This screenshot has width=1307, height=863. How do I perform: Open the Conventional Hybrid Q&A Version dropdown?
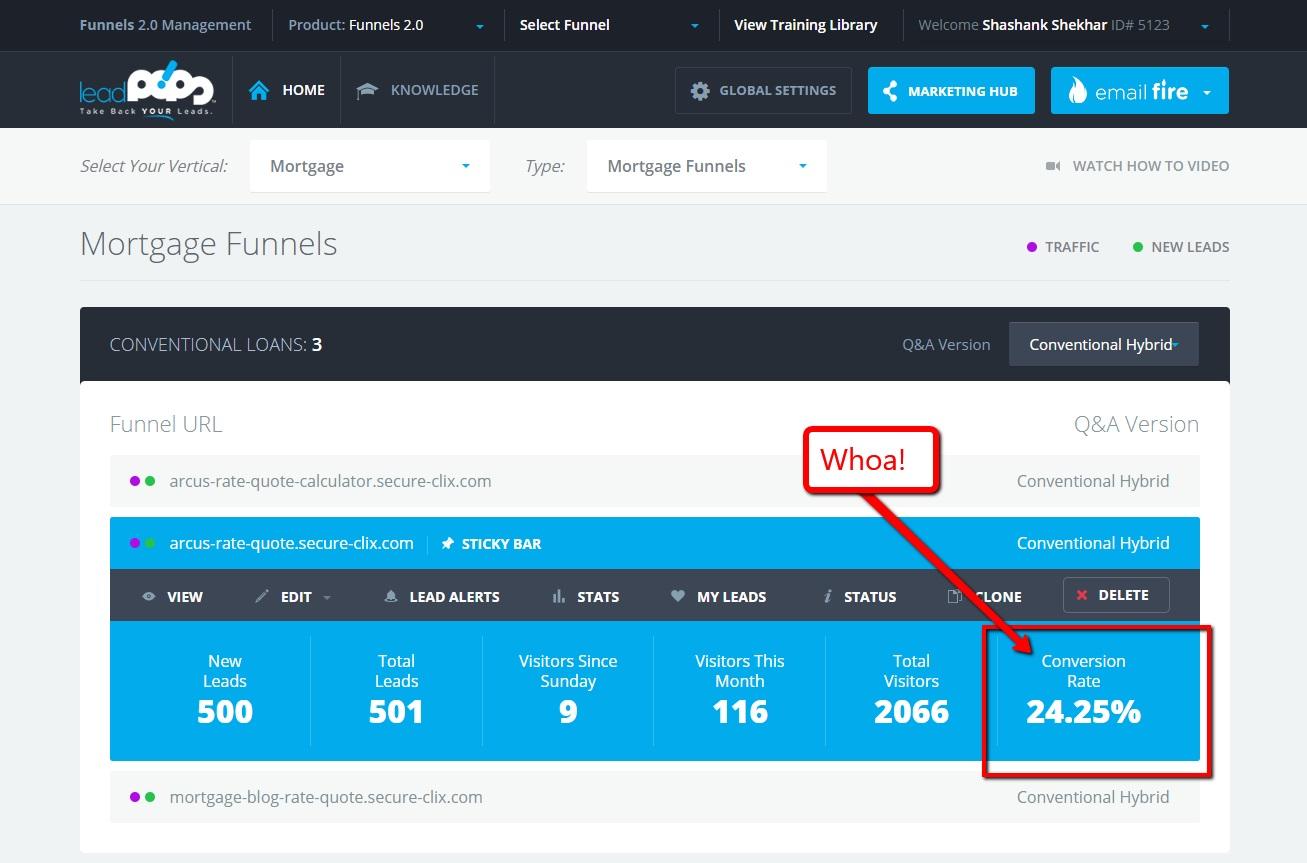coord(1103,344)
